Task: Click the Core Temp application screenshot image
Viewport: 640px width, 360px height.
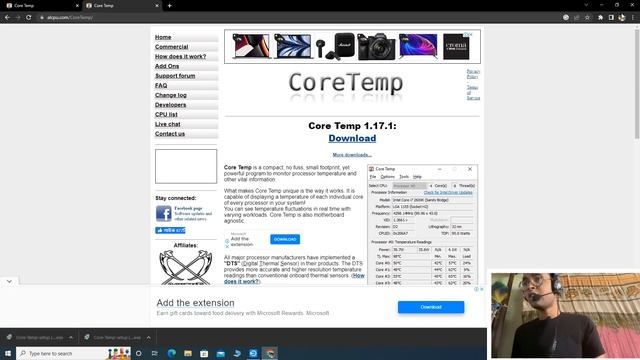Action: tap(422, 225)
